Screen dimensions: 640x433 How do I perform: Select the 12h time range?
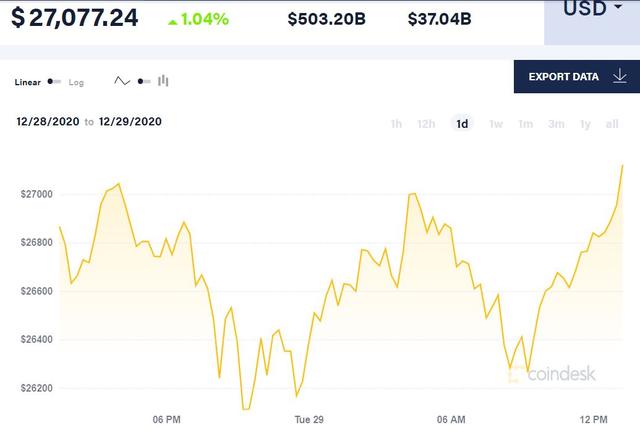click(x=426, y=124)
